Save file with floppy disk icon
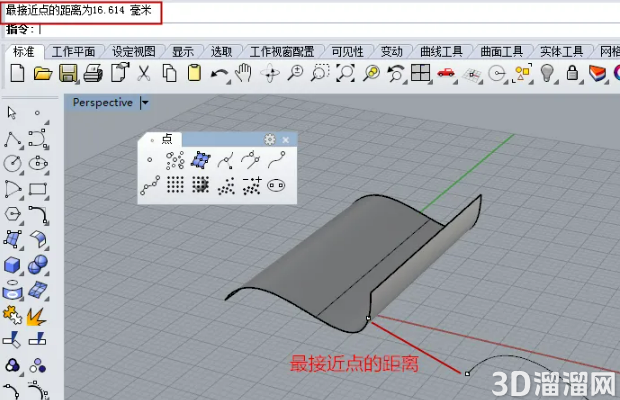620x400 pixels. 68,74
